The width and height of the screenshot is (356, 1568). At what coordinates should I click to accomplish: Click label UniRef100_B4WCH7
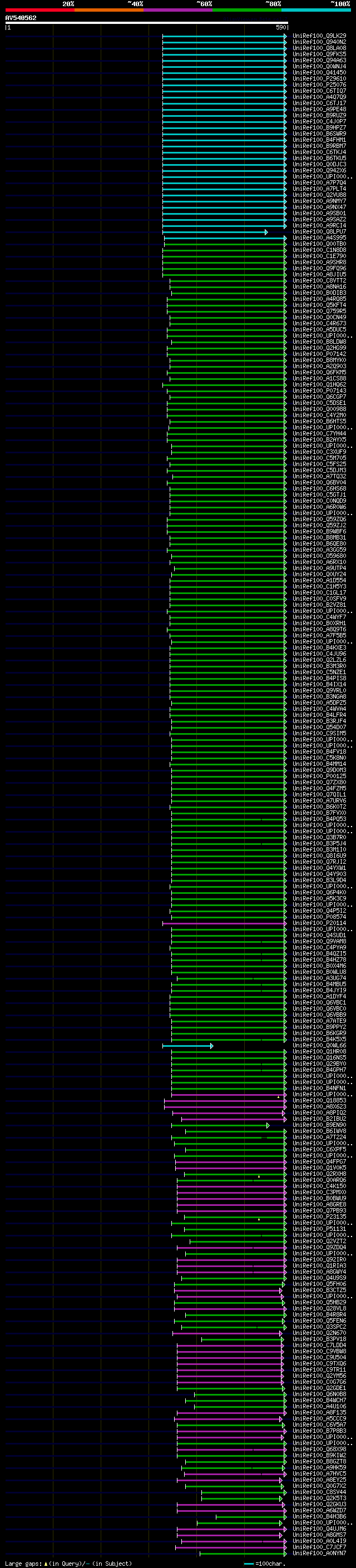pyautogui.click(x=319, y=1400)
